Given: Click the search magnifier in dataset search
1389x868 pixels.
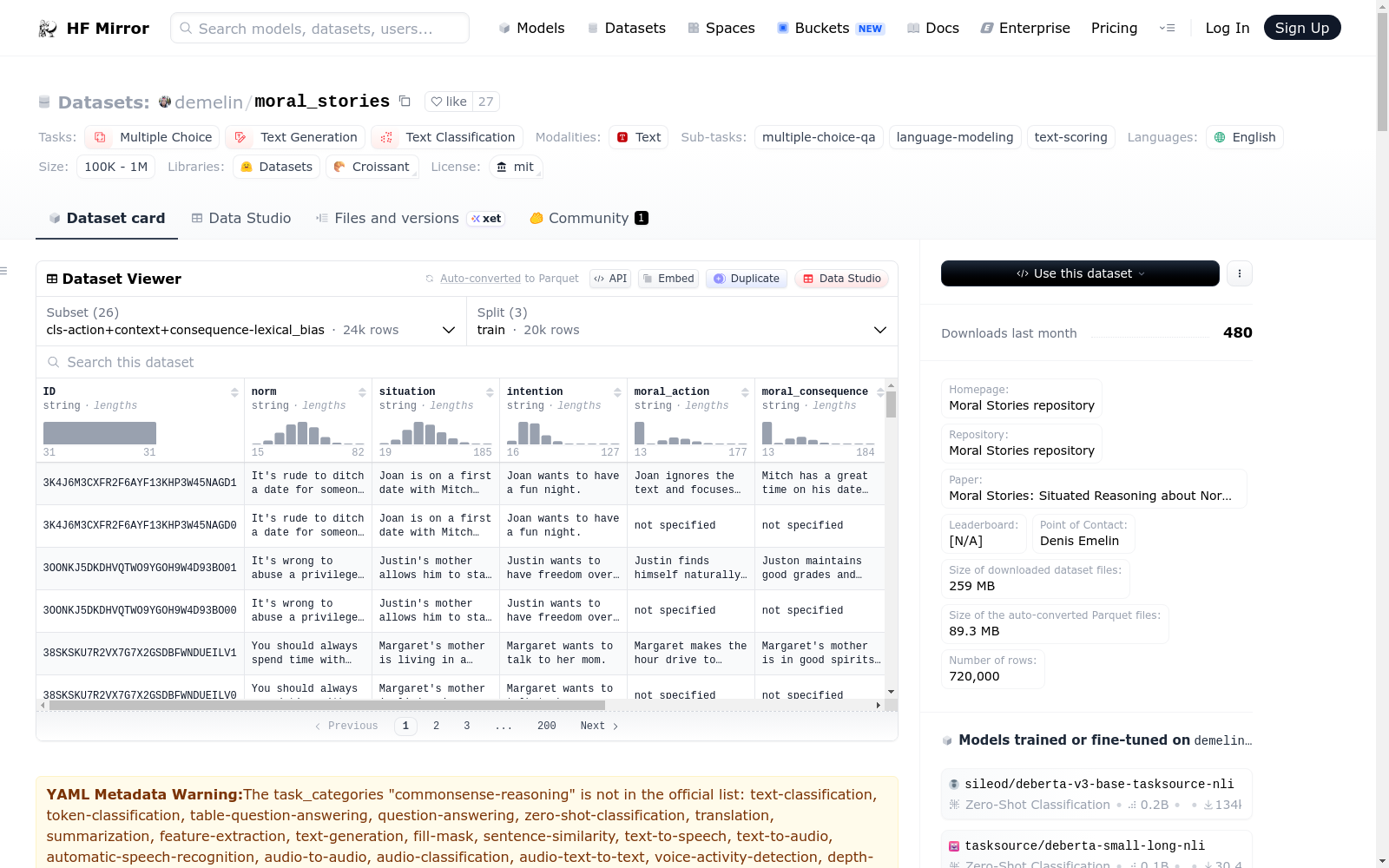Looking at the screenshot, I should pyautogui.click(x=54, y=362).
